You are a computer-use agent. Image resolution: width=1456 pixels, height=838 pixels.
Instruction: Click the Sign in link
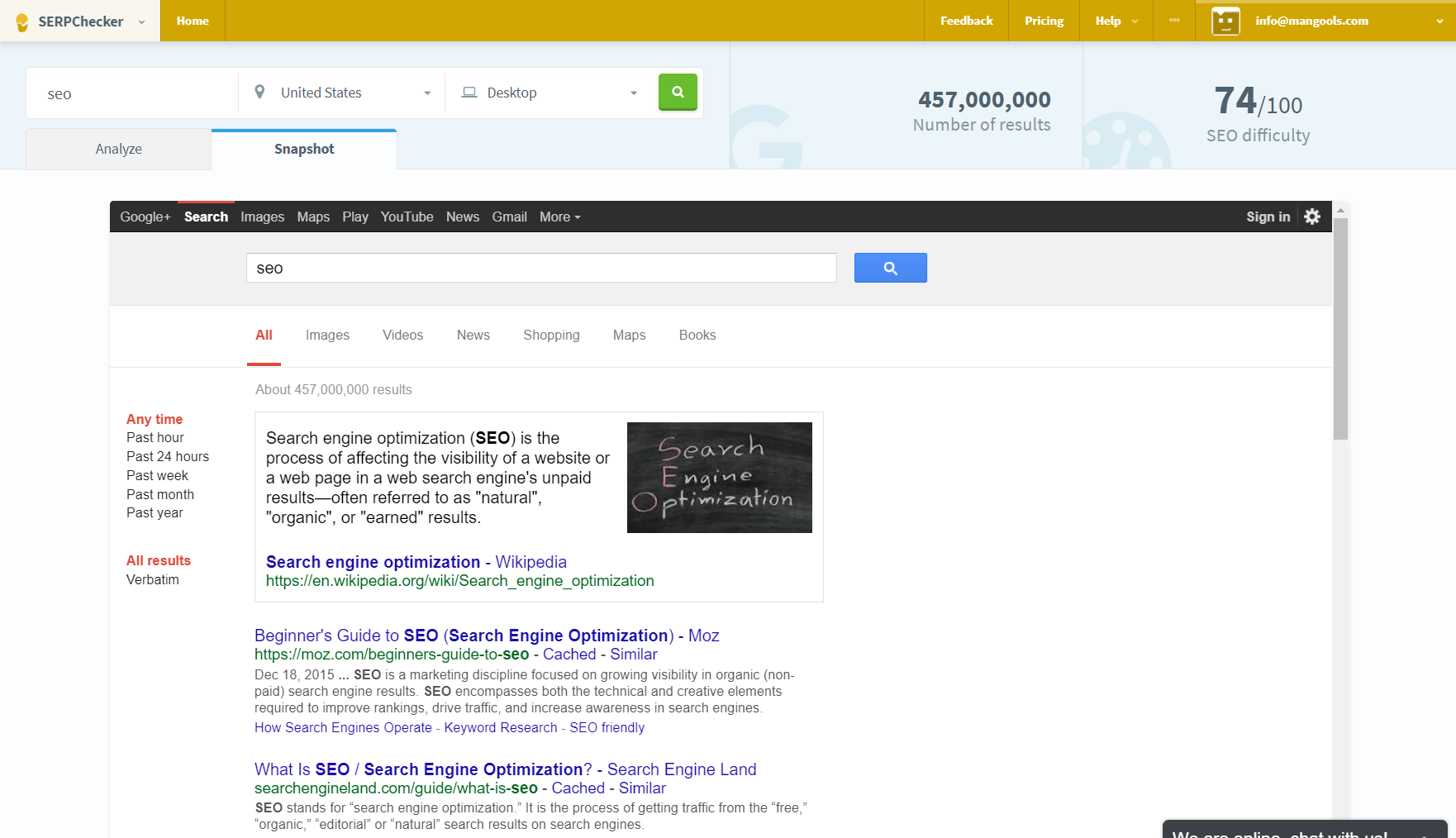click(1268, 217)
